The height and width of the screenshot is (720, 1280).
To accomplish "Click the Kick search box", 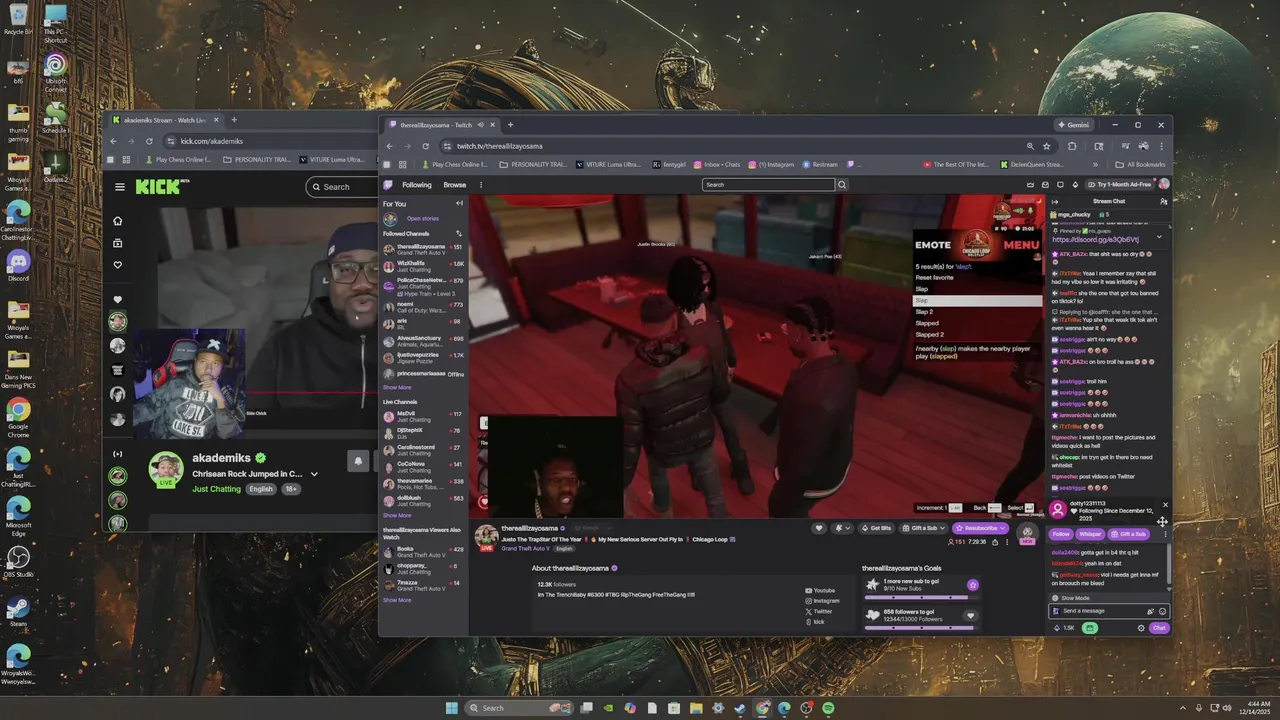I will (343, 186).
